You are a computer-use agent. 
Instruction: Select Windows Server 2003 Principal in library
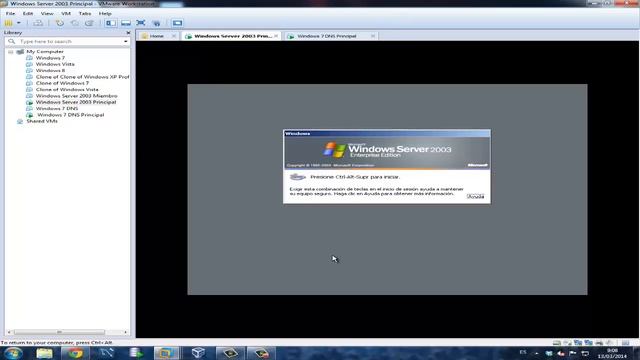(76, 102)
